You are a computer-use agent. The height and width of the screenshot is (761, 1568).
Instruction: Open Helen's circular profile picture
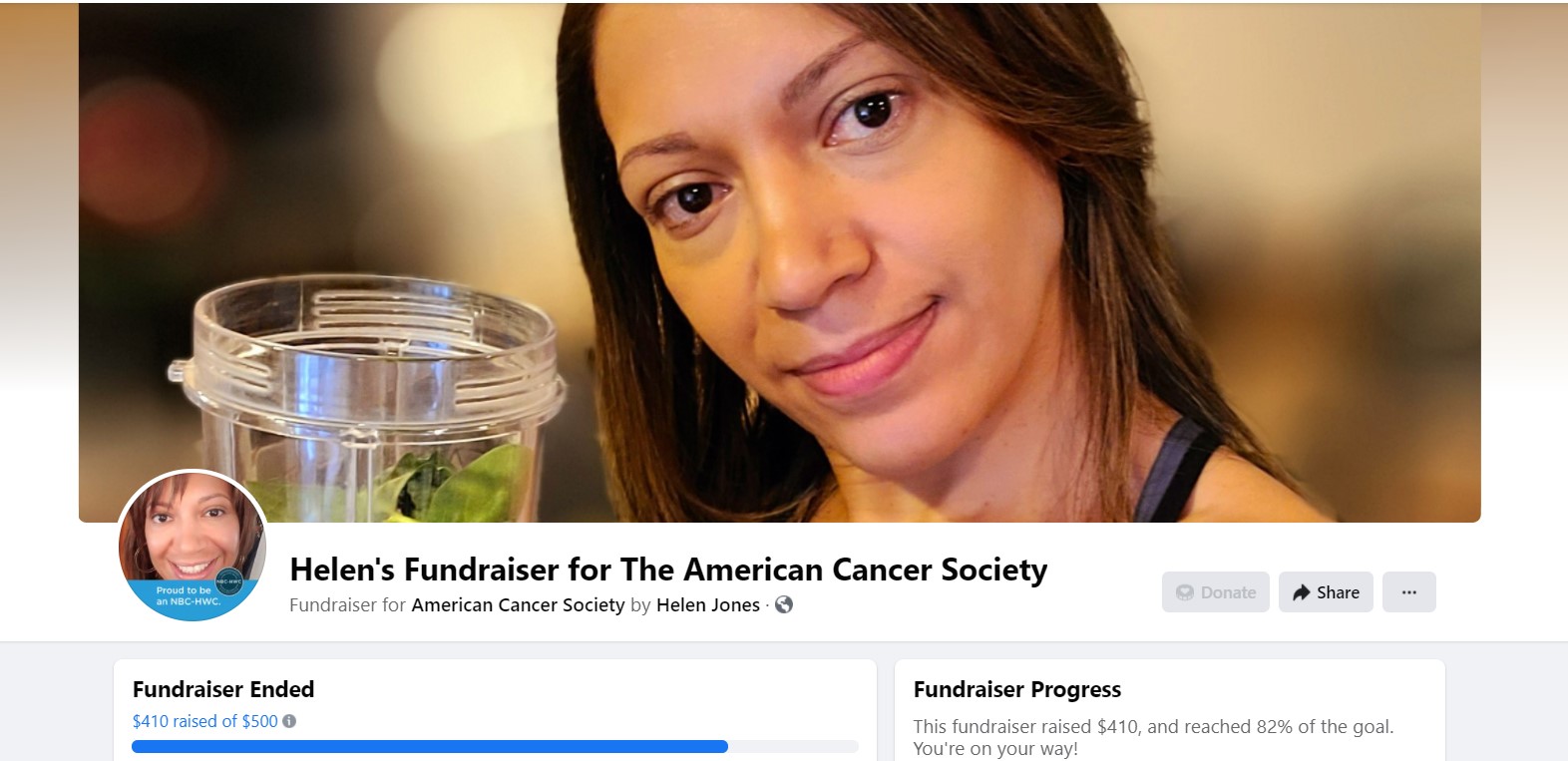coord(193,547)
